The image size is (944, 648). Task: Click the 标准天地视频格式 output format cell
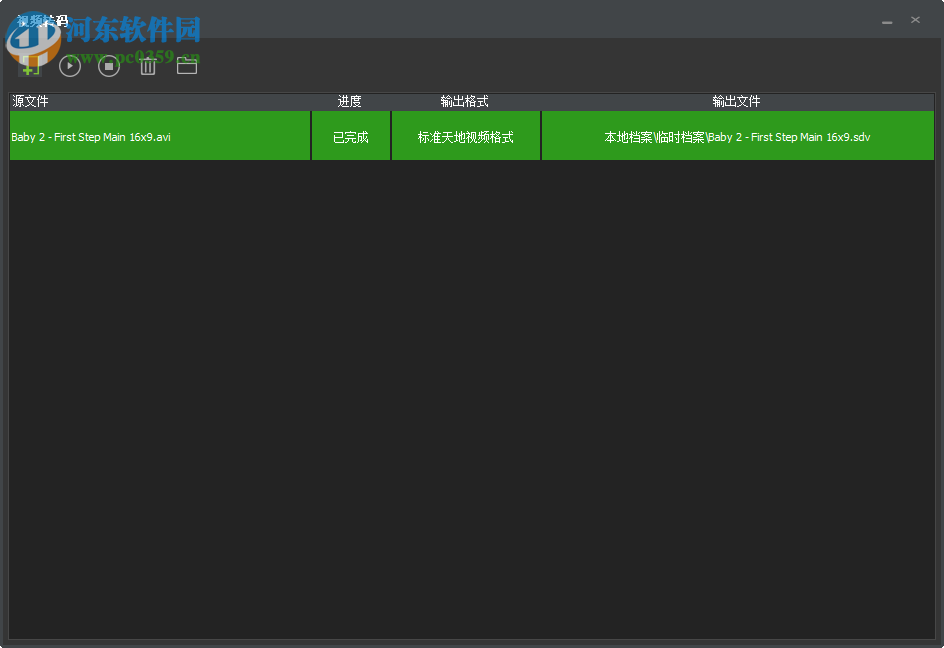coord(466,137)
